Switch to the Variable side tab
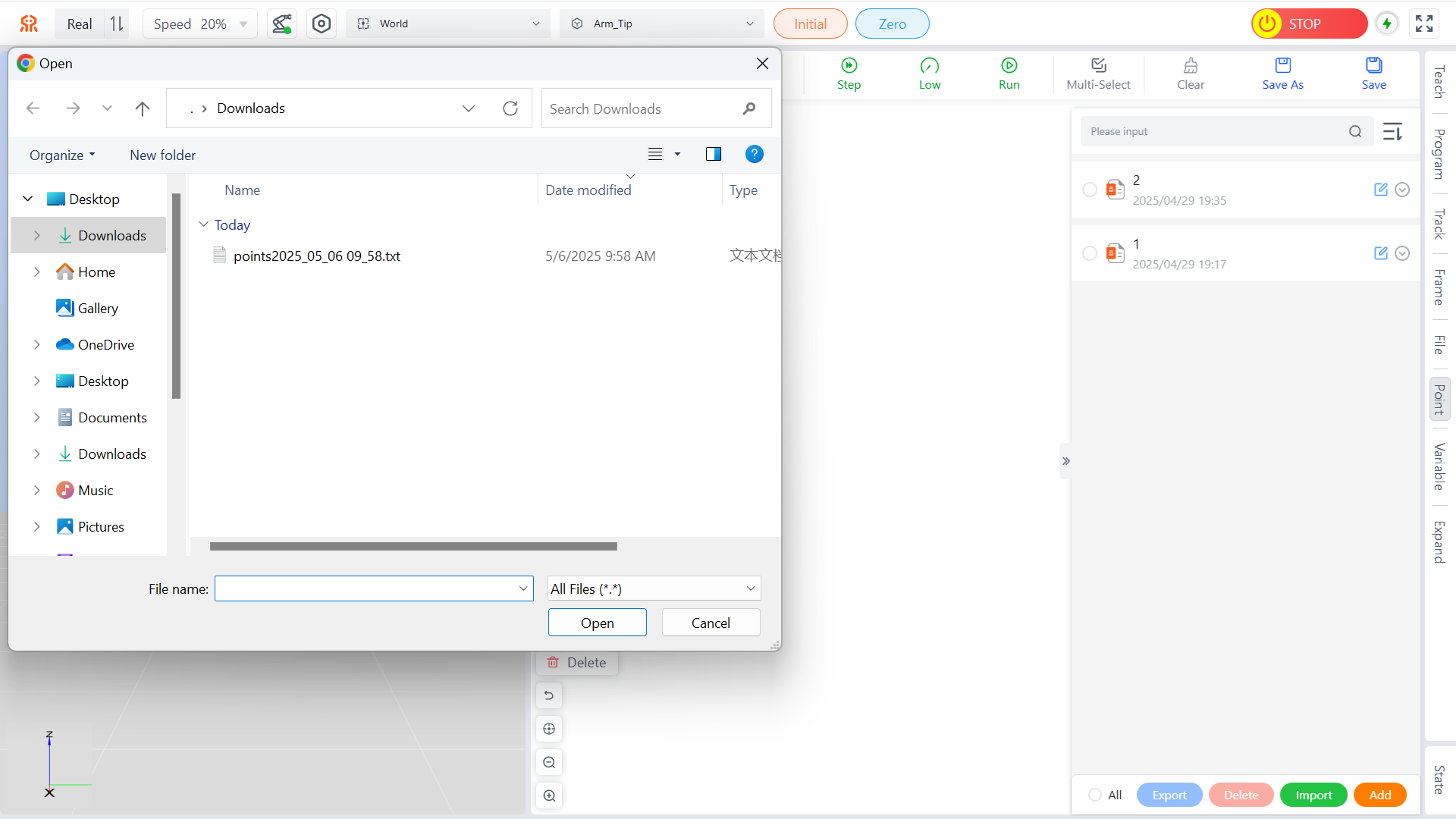The width and height of the screenshot is (1456, 819). tap(1439, 466)
